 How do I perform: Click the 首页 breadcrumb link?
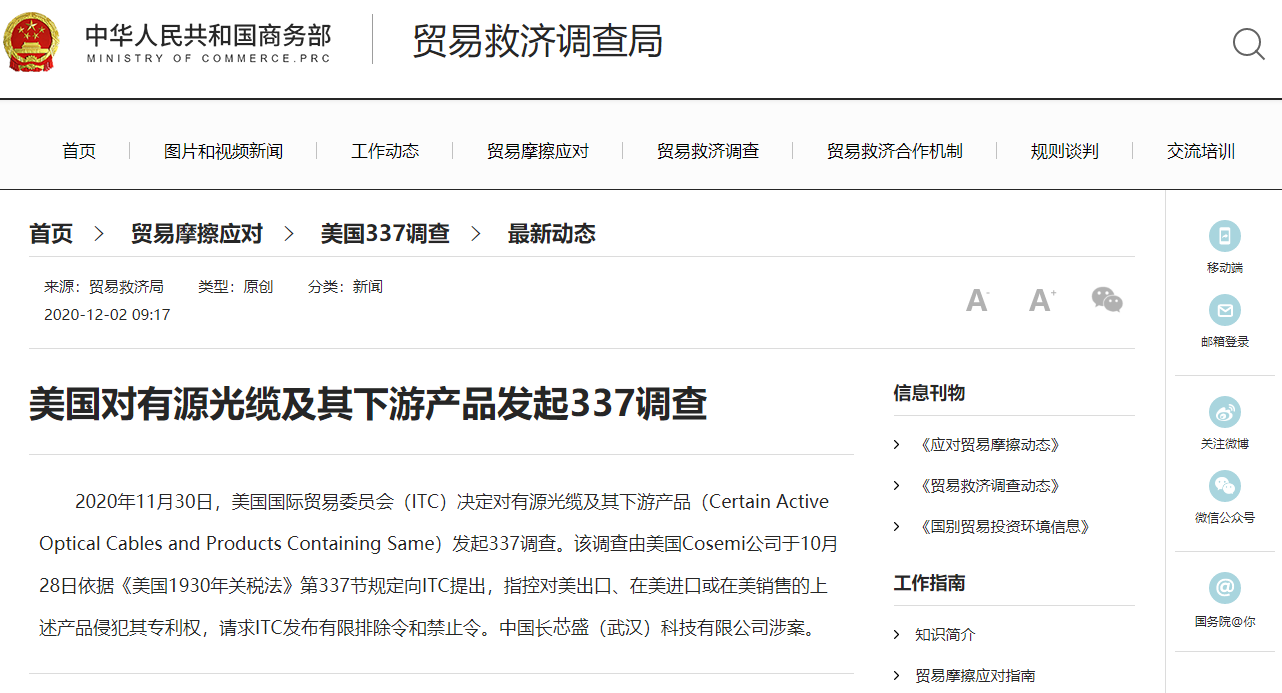tap(50, 233)
